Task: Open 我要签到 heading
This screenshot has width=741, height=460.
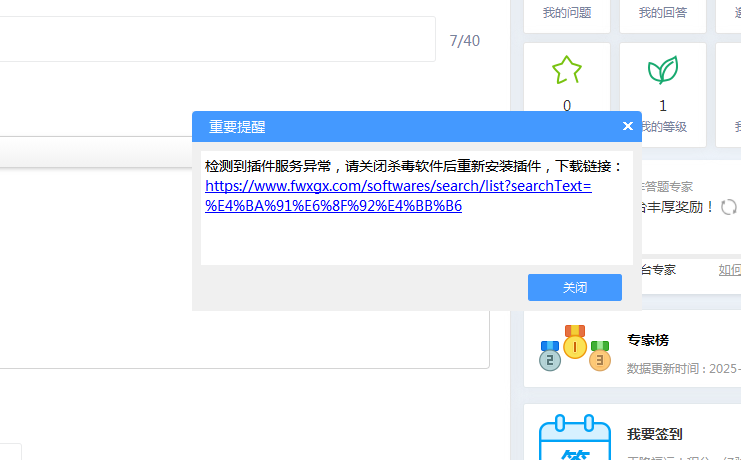Action: click(x=655, y=434)
